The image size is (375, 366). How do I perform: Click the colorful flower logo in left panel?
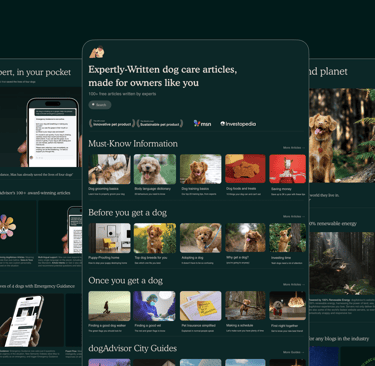point(7,227)
